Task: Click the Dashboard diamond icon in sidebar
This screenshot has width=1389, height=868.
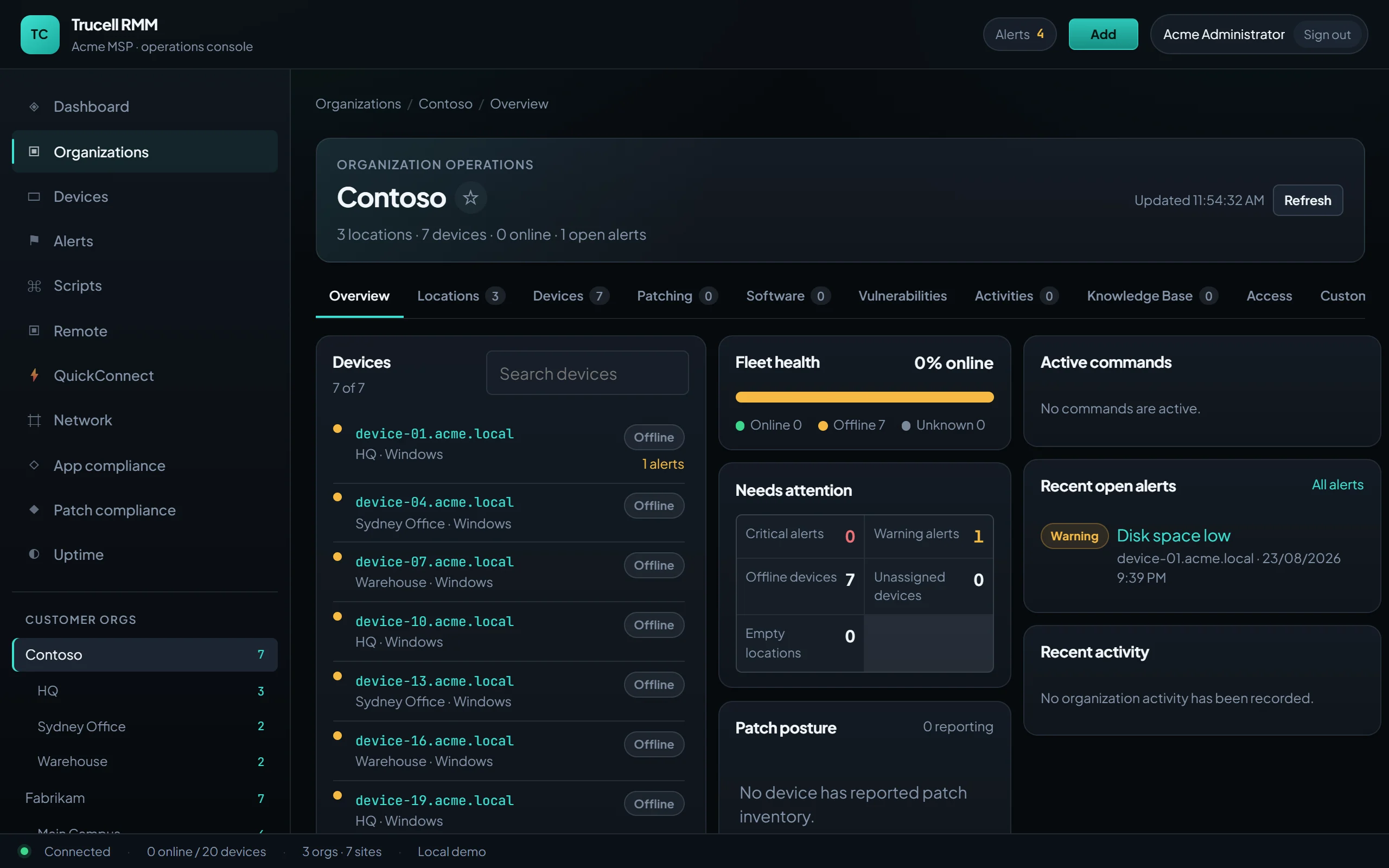Action: pos(34,107)
